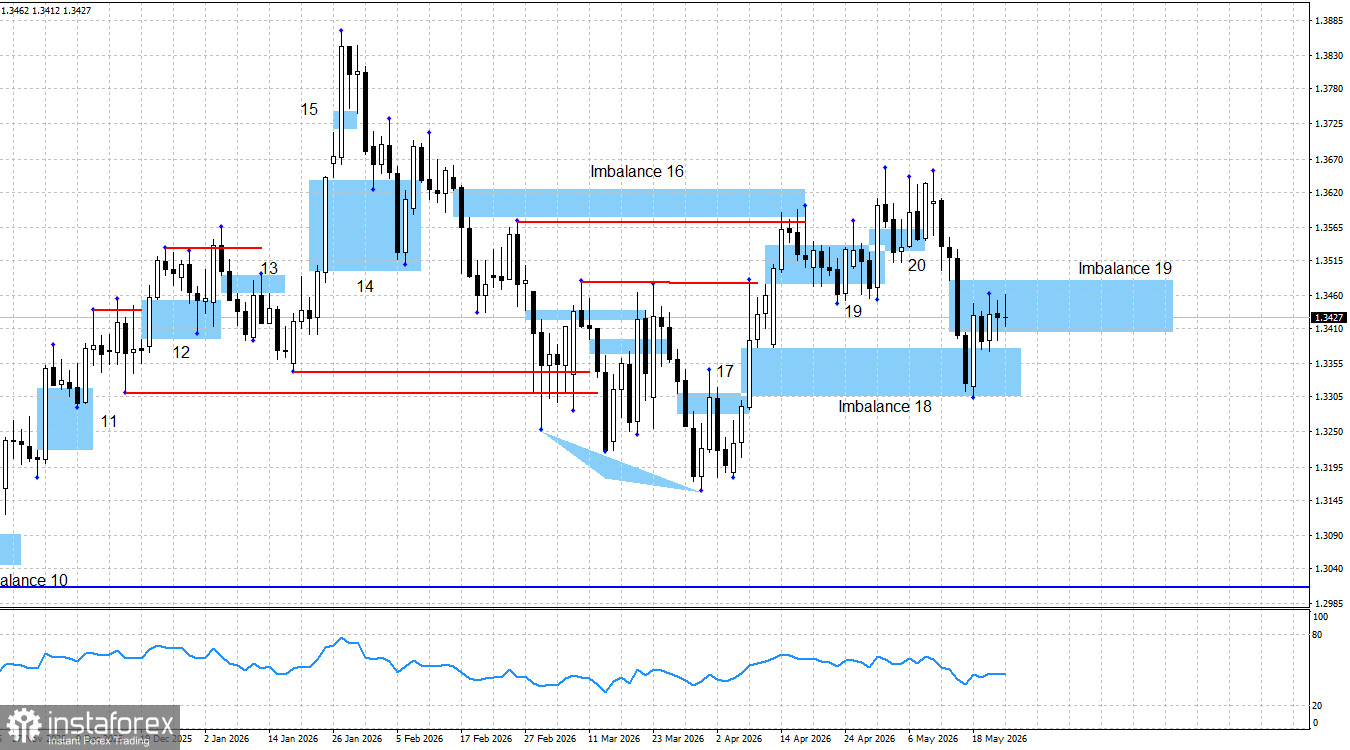The width and height of the screenshot is (1350, 750).
Task: Select the zone label 13
Action: 269,268
